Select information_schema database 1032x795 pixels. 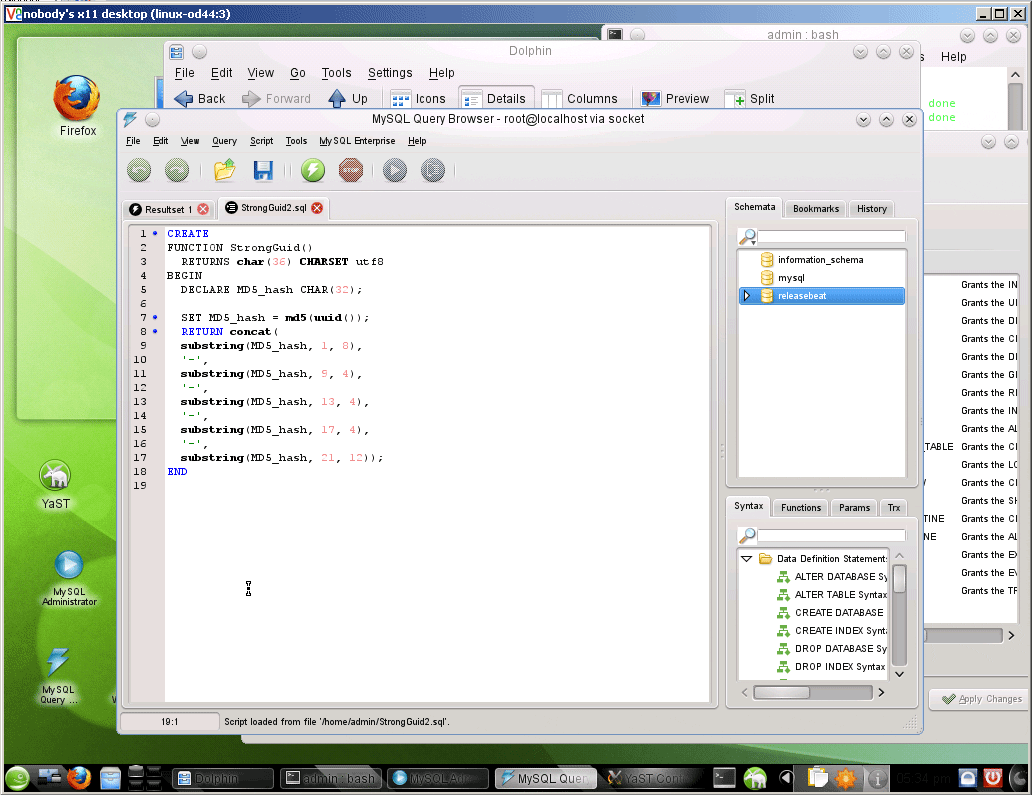pos(821,260)
